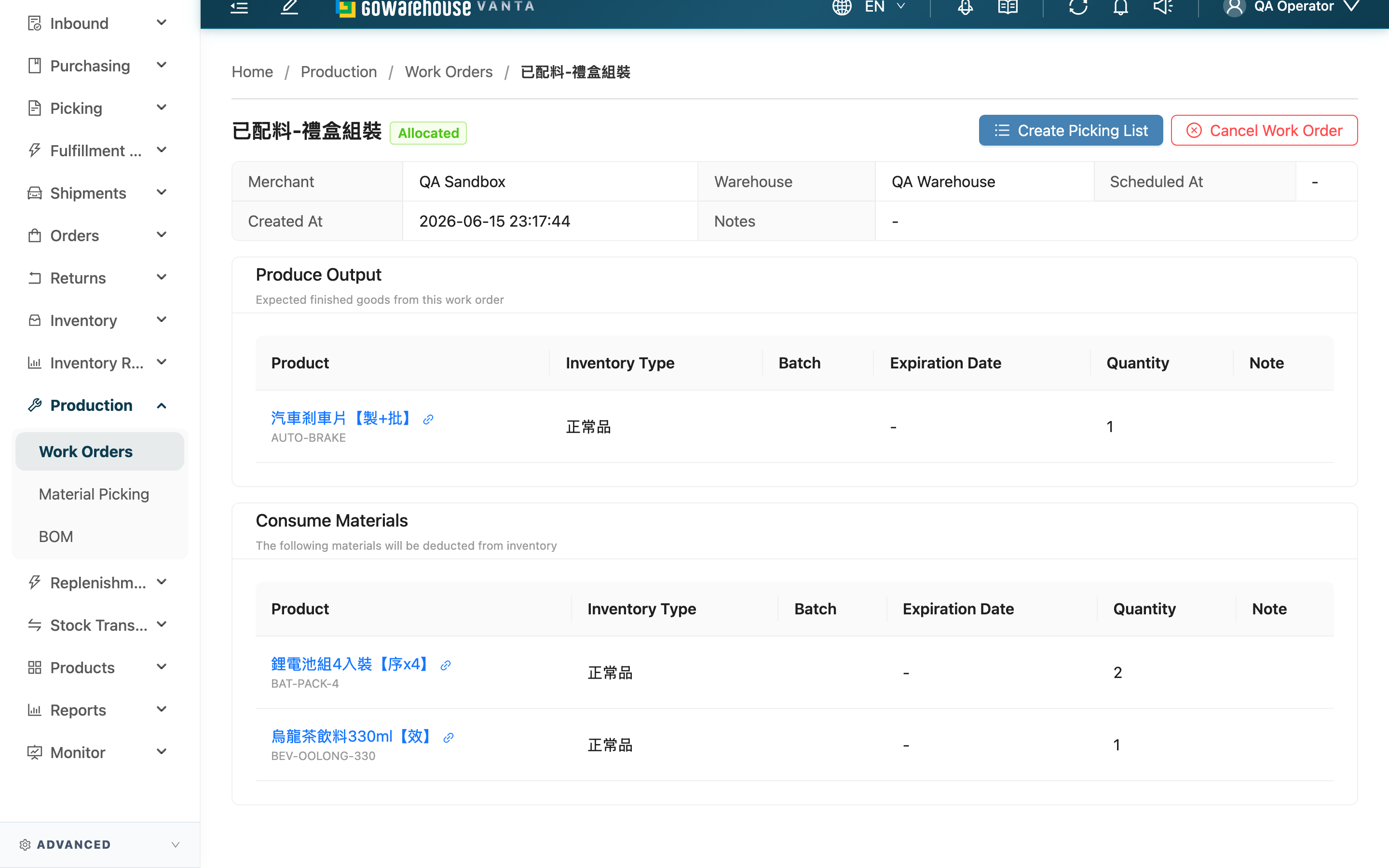Click the Purchasing sidebar icon

pos(34,66)
